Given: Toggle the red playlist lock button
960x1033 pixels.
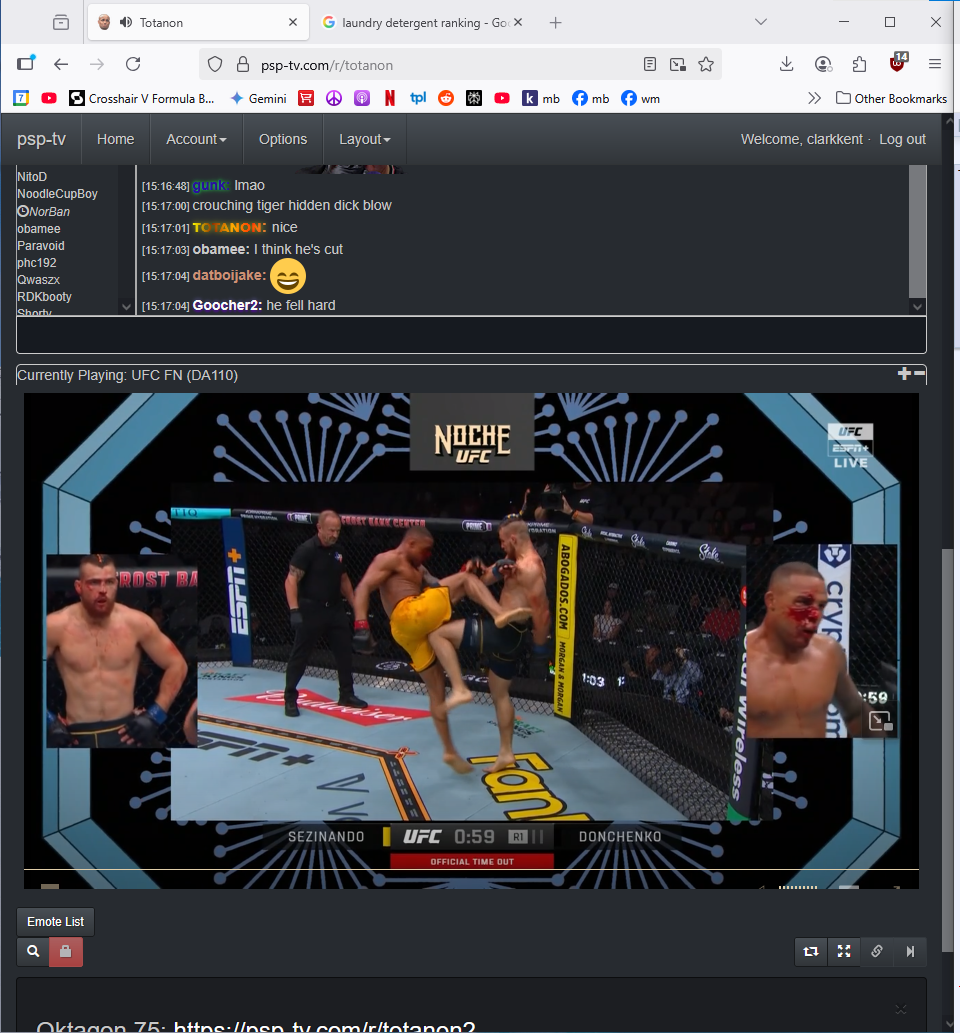Looking at the screenshot, I should coord(66,951).
